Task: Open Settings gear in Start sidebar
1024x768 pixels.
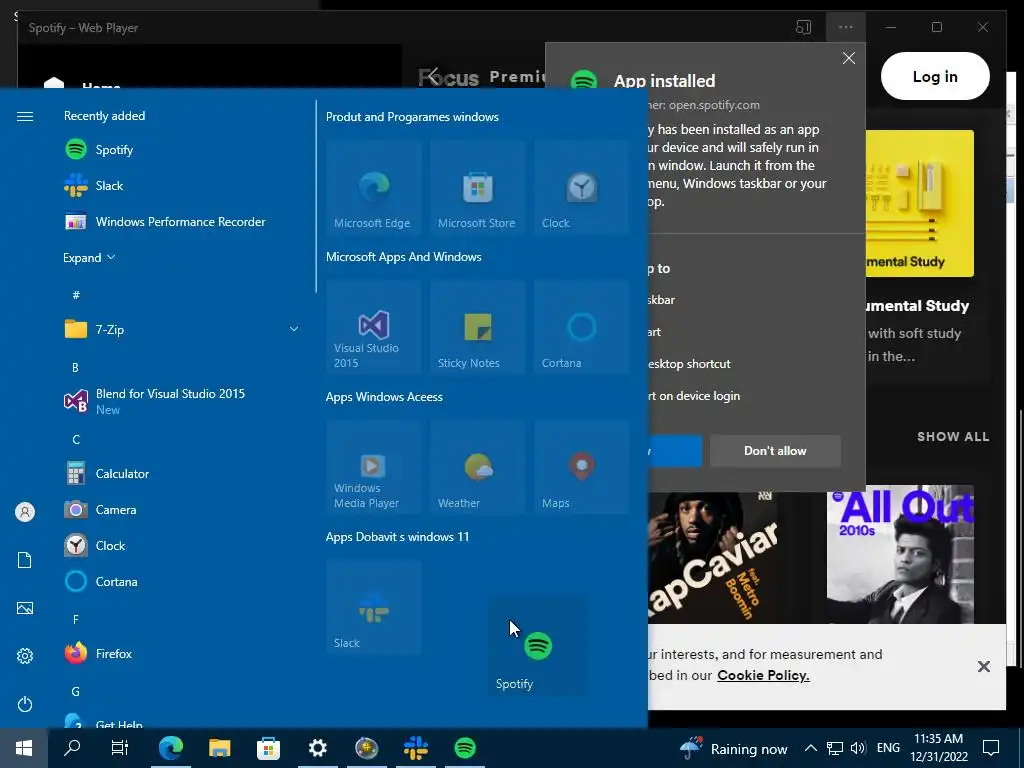Action: [x=25, y=656]
